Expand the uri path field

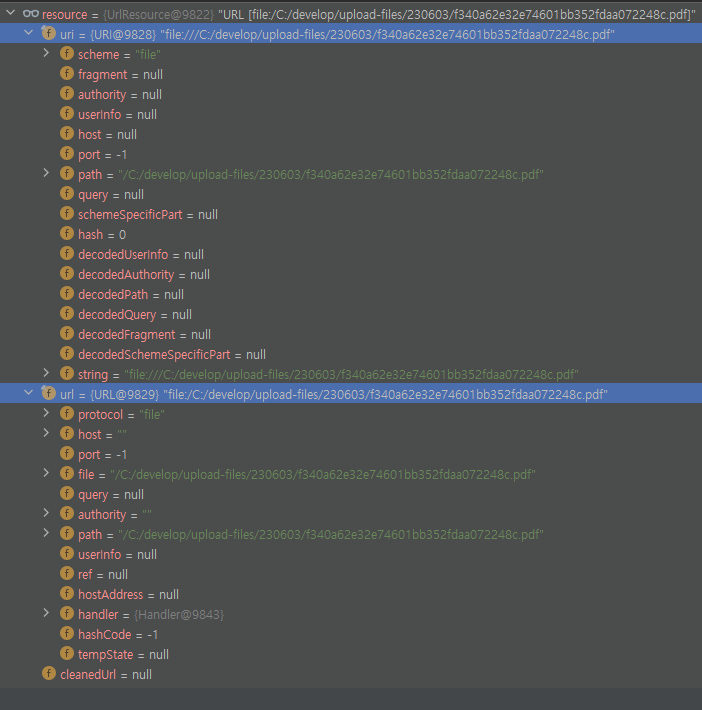point(46,173)
